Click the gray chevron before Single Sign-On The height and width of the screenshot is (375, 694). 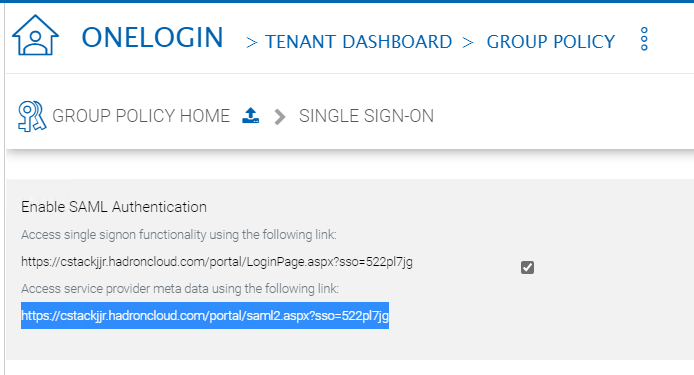pos(280,117)
